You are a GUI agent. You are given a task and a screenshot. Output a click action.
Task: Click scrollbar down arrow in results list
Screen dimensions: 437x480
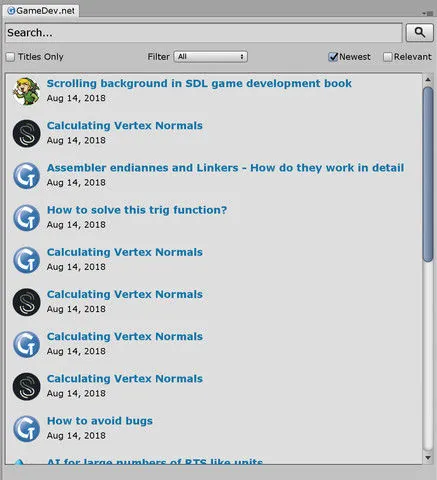tap(428, 458)
